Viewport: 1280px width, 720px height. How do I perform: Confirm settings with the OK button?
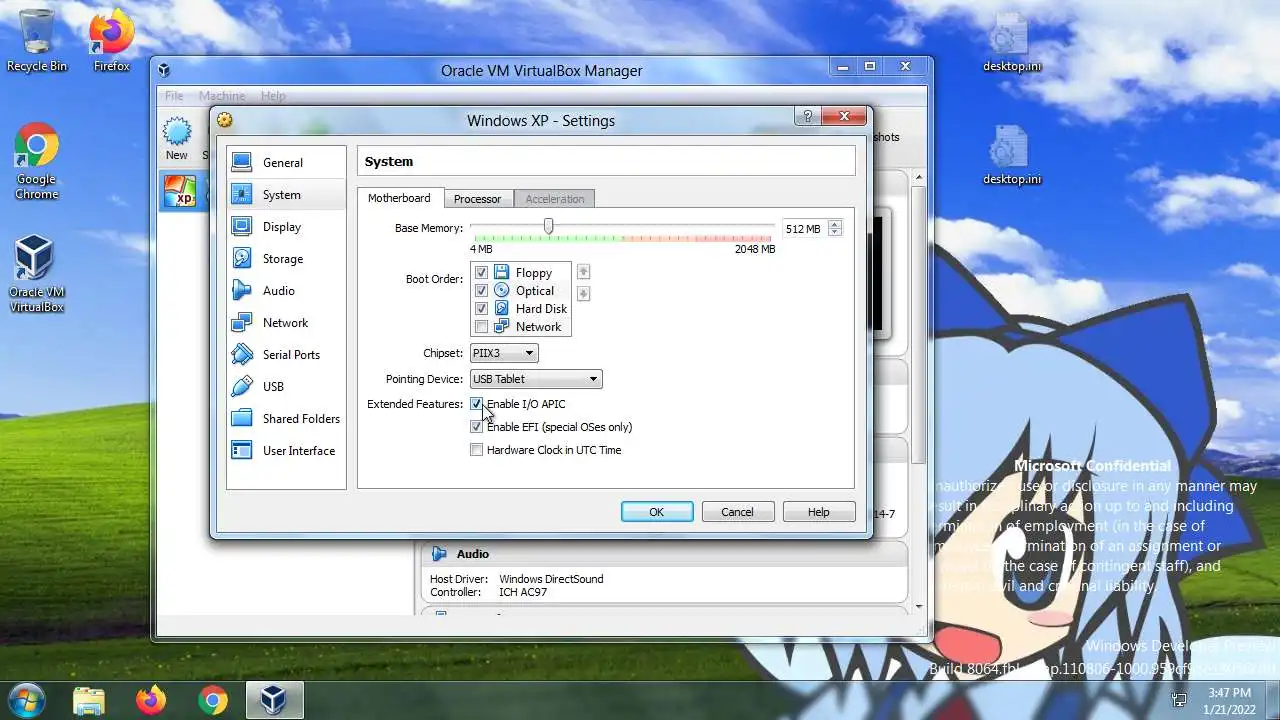(657, 512)
